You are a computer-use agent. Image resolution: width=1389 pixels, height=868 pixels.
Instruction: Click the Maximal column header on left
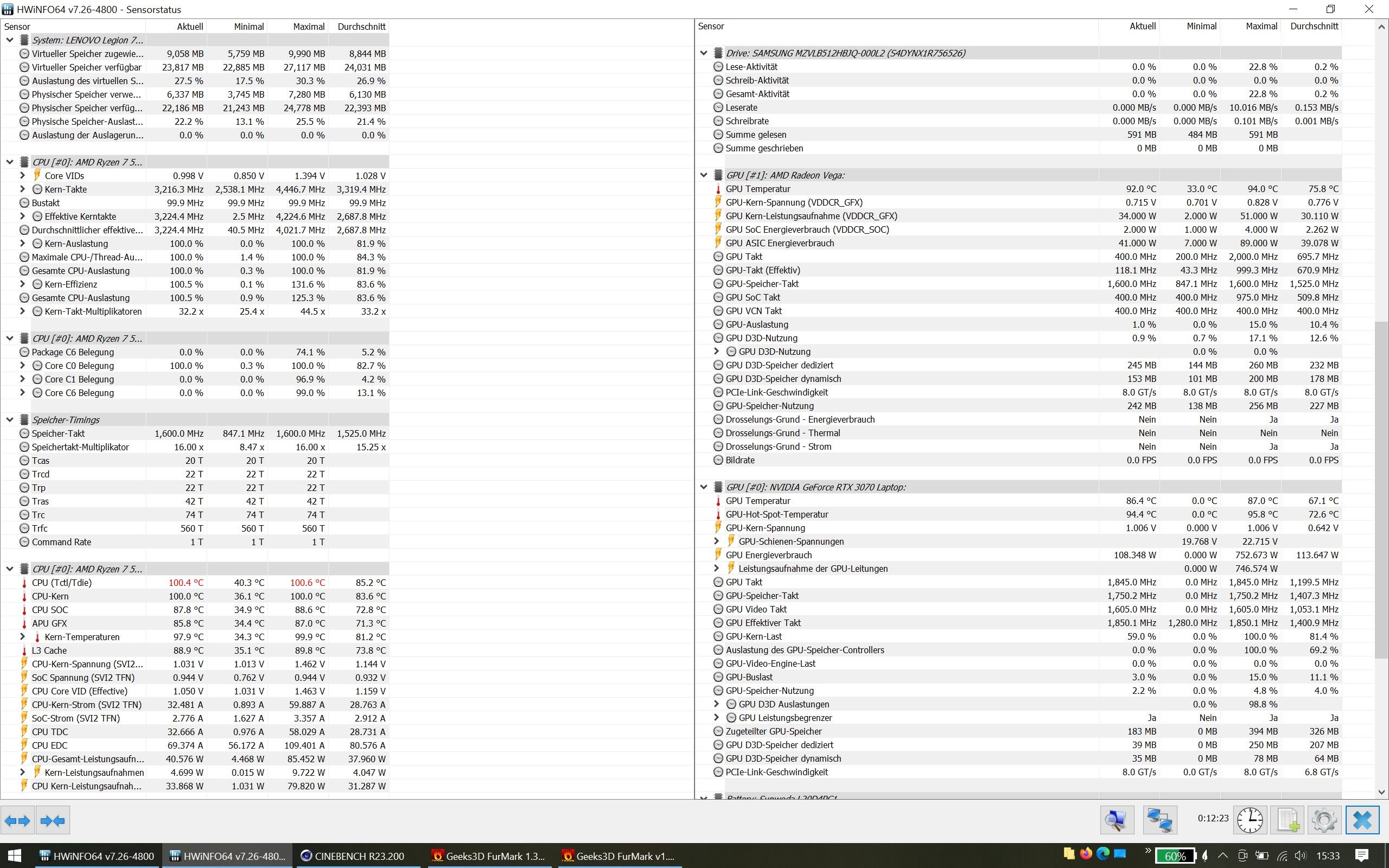click(308, 27)
